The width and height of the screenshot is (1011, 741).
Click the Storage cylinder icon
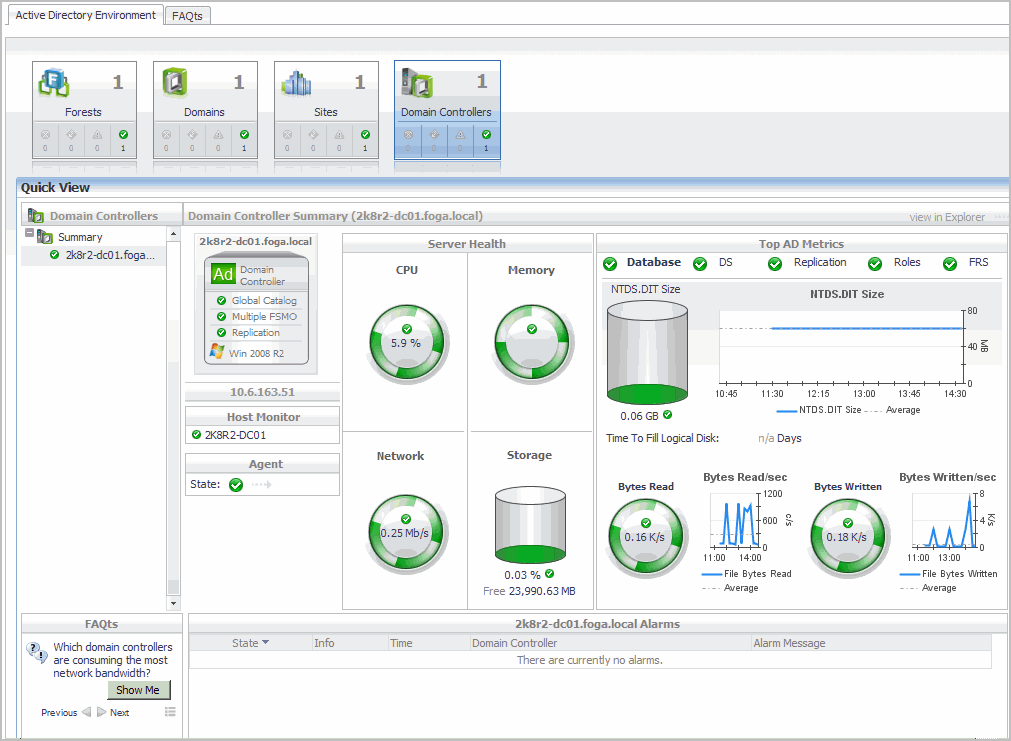530,525
